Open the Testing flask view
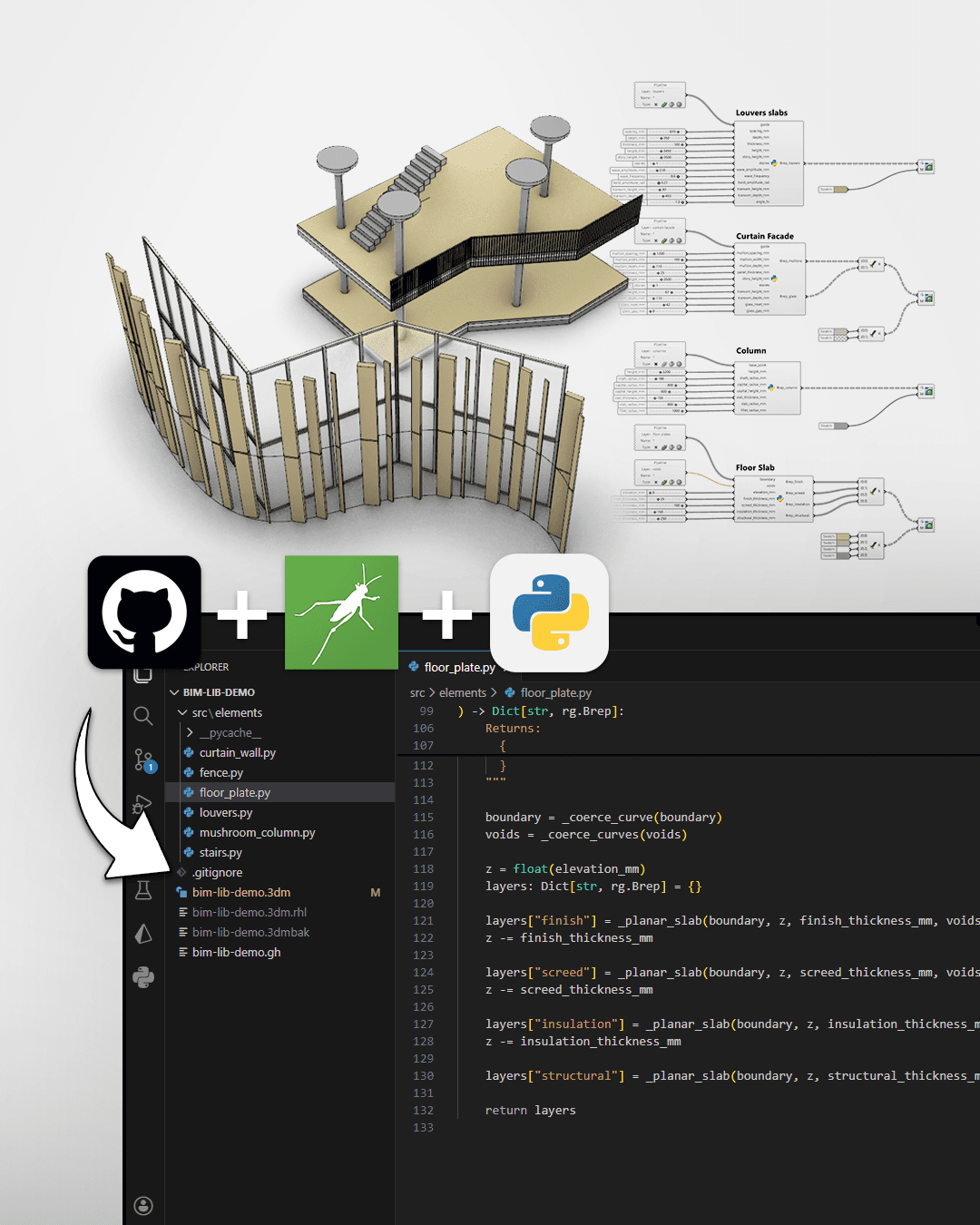This screenshot has width=980, height=1225. click(x=143, y=890)
